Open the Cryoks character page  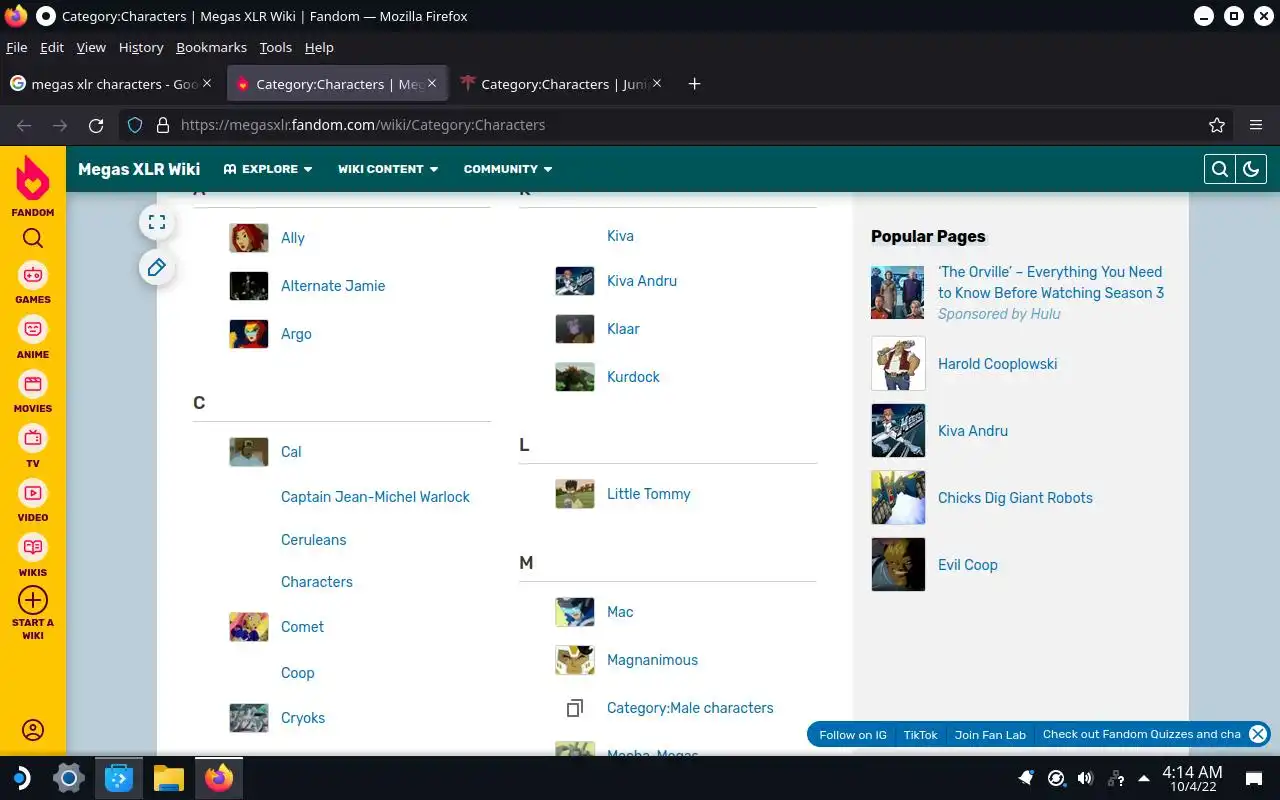point(303,718)
